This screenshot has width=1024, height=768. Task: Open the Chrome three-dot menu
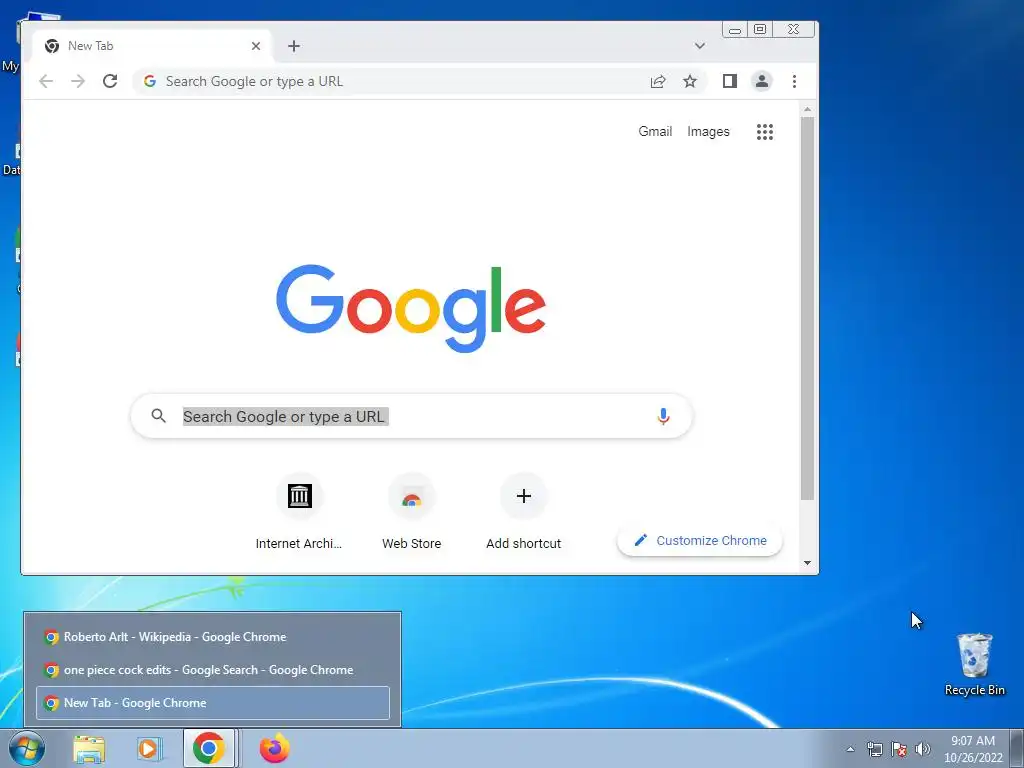(x=794, y=81)
